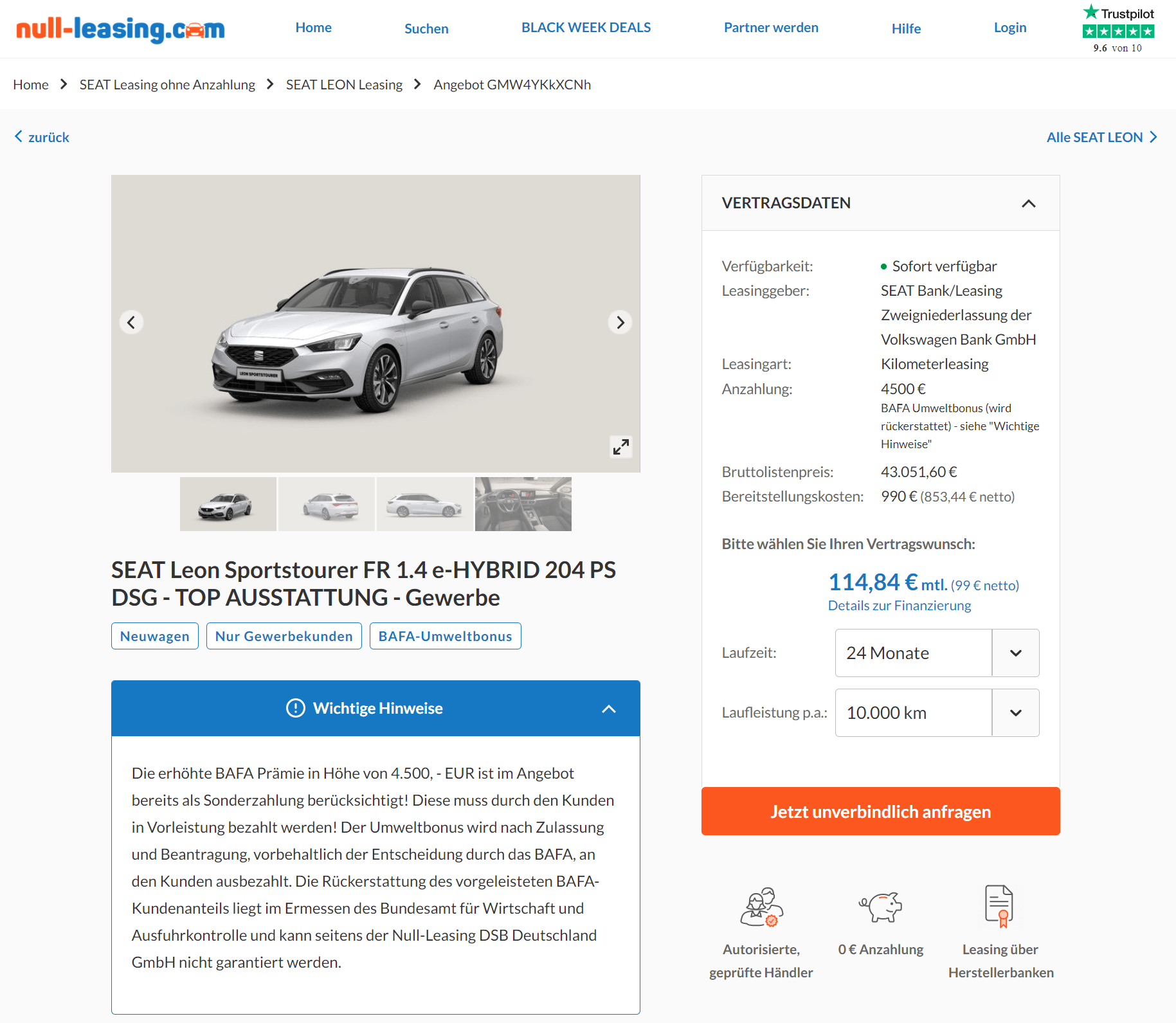Click the Wichtige Hinweise info icon
Viewport: 1176px width, 1023px height.
(x=295, y=708)
